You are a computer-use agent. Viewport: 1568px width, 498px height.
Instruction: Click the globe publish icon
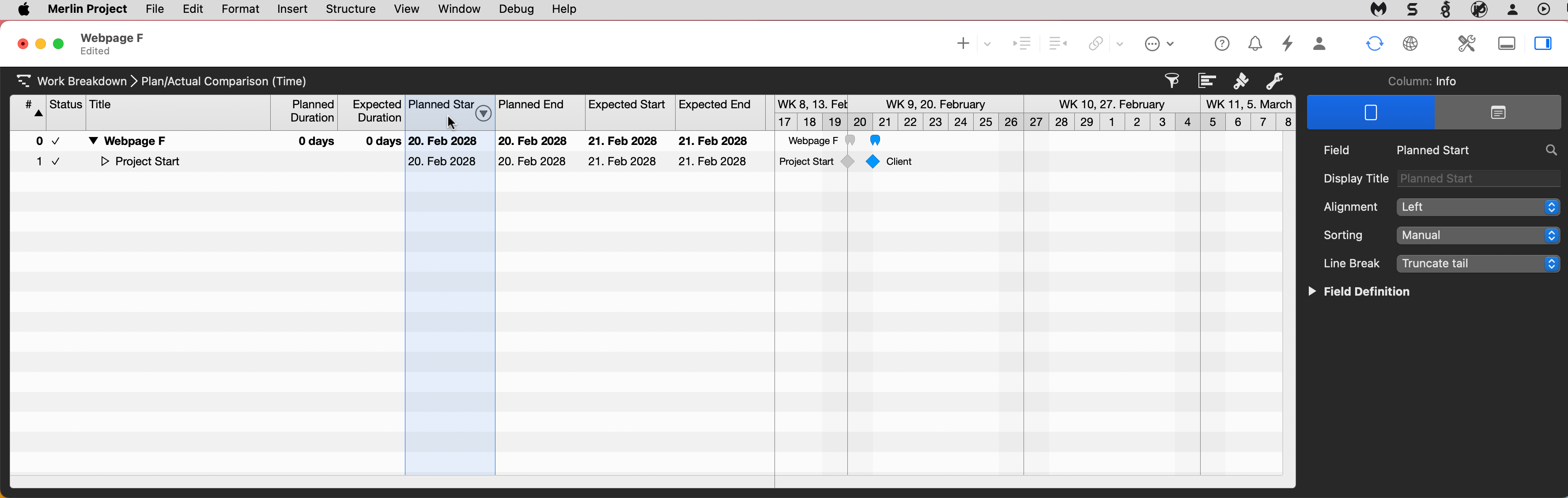1410,44
